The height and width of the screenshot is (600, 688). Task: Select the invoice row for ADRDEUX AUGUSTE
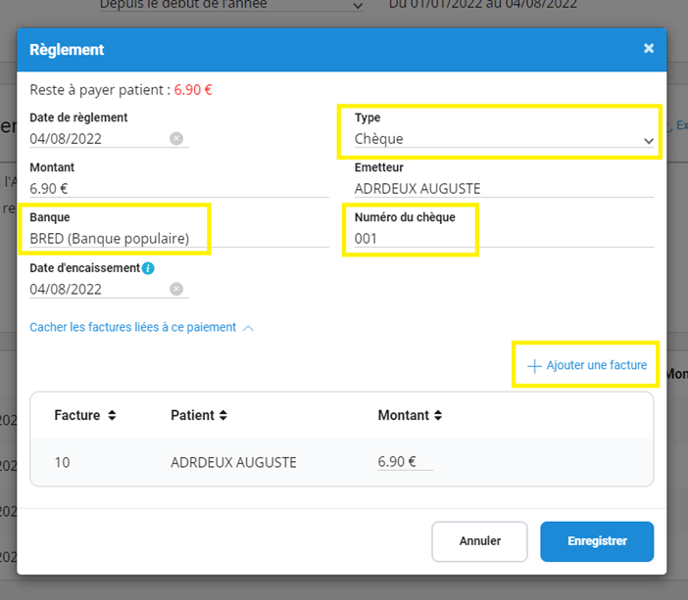coord(233,462)
